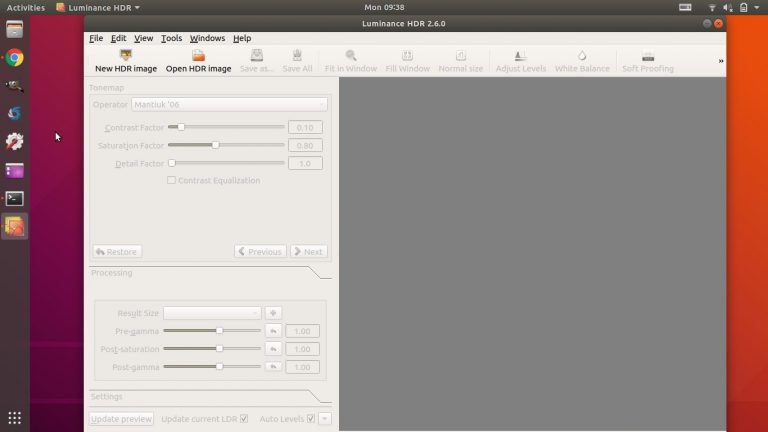Click the Post-gamma slider
This screenshot has height=432, width=768.
212,366
